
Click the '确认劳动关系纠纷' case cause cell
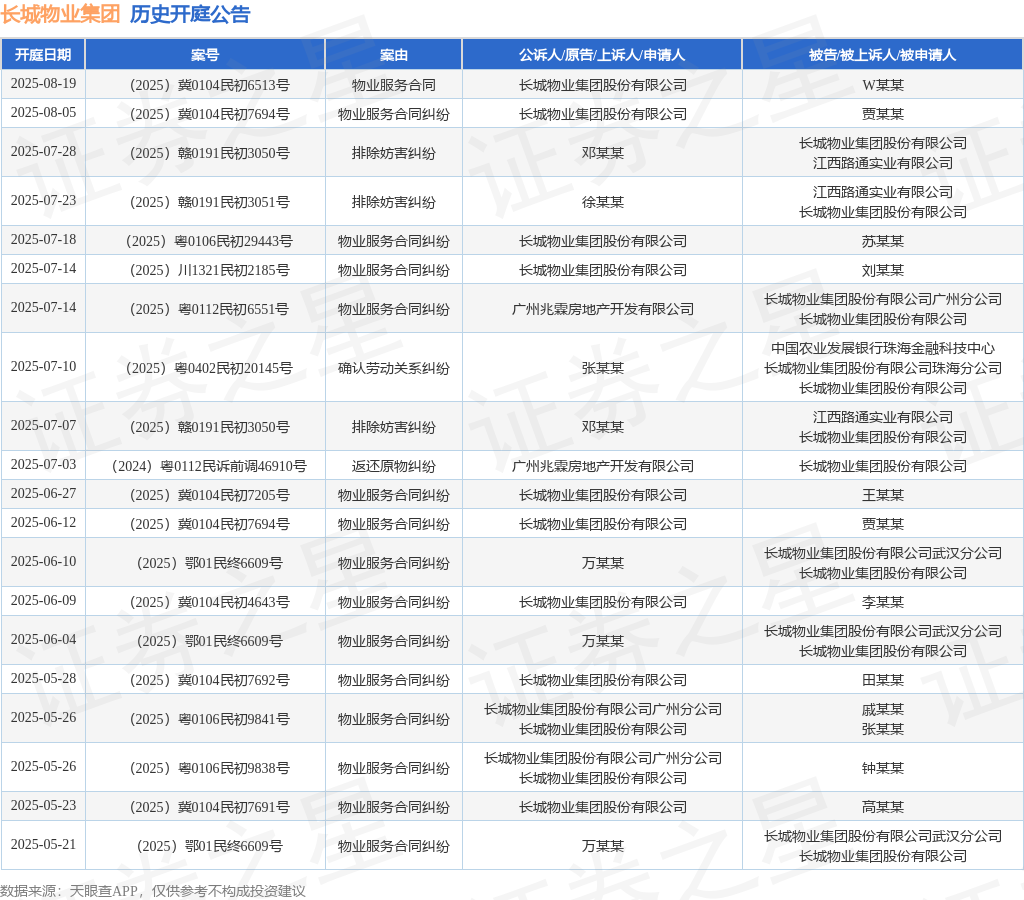pyautogui.click(x=394, y=368)
